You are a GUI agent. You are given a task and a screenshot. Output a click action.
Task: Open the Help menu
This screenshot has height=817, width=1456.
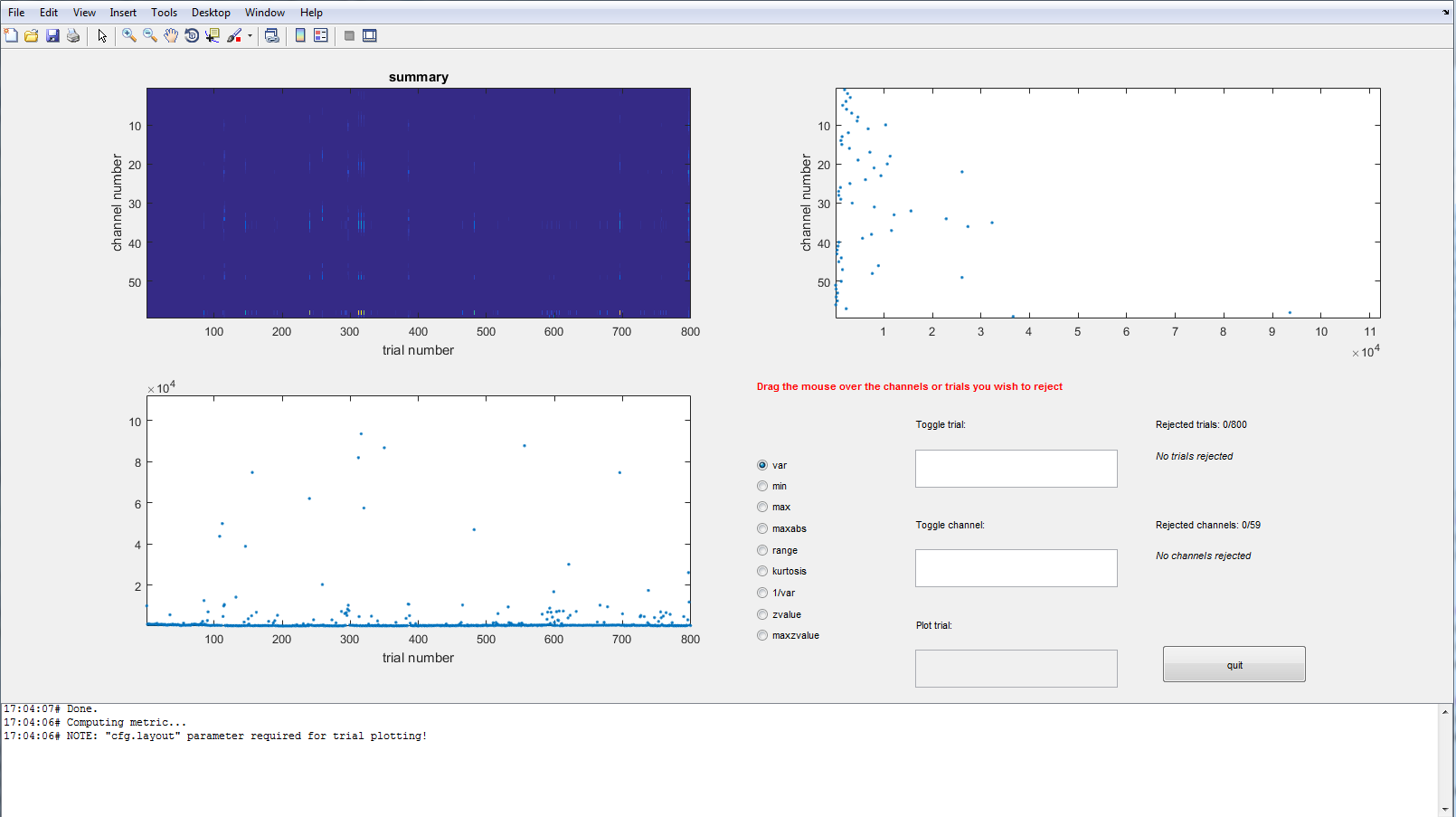(311, 13)
